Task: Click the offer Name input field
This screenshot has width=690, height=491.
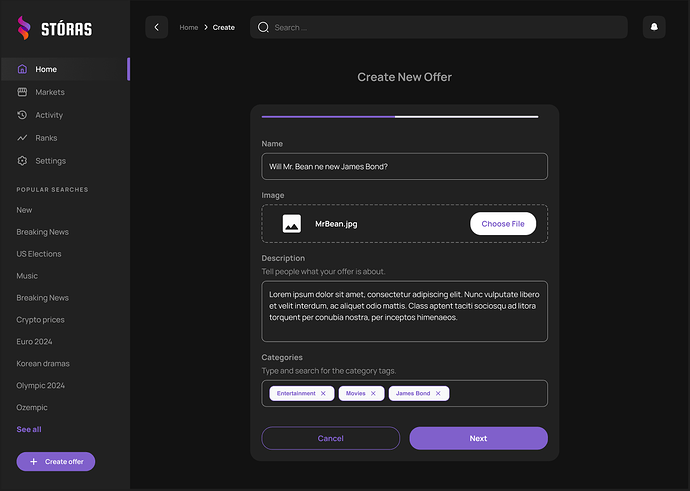Action: coord(404,166)
